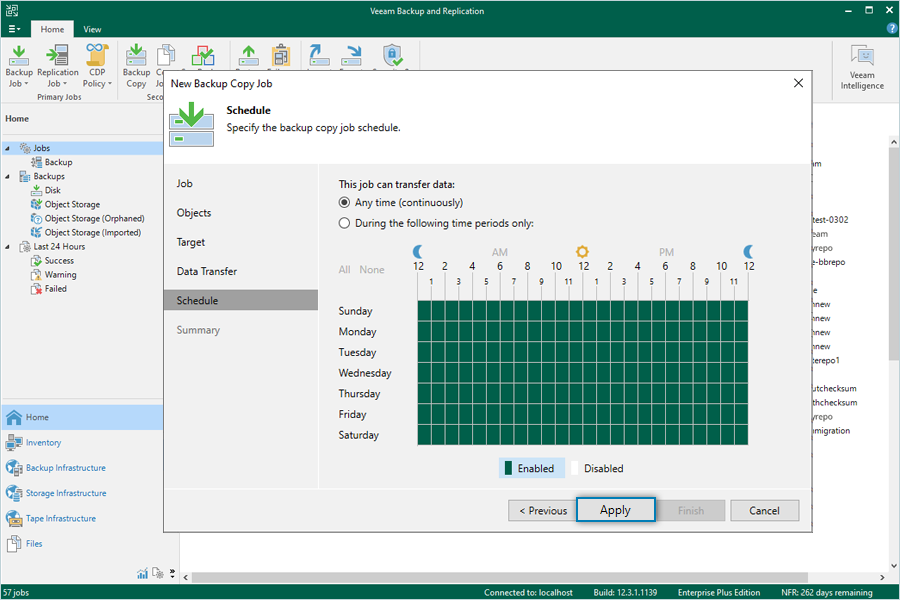Click the Replication Job ribbon icon
The height and width of the screenshot is (600, 900).
click(57, 65)
